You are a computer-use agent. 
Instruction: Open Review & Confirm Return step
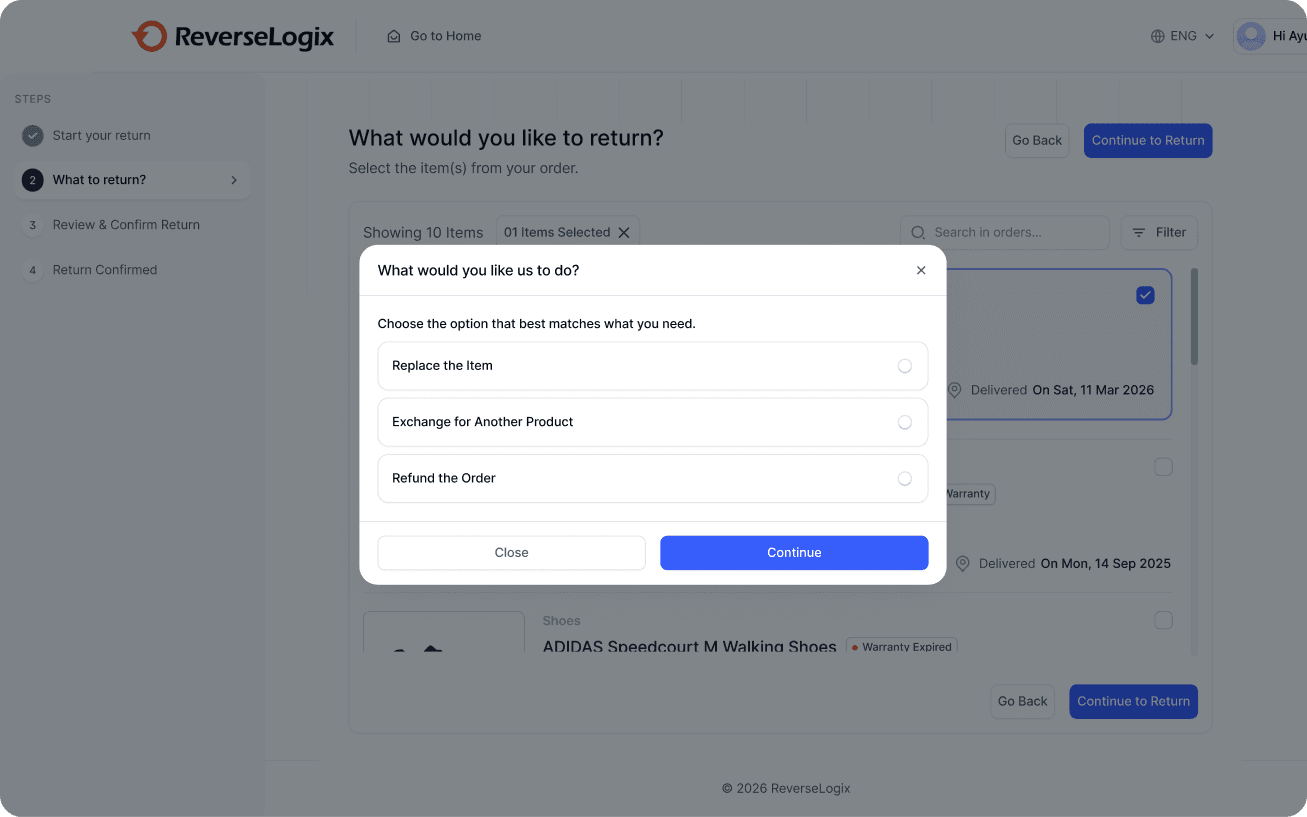(x=126, y=225)
